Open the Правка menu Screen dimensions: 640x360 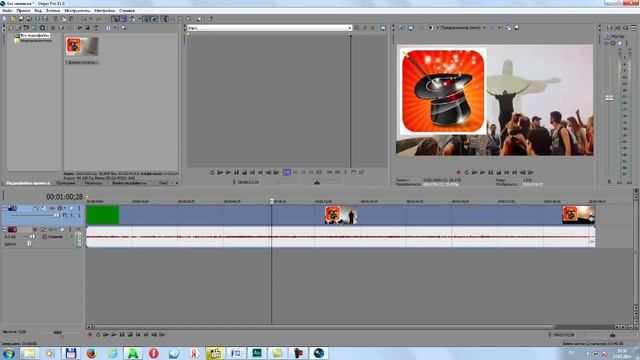pos(23,11)
